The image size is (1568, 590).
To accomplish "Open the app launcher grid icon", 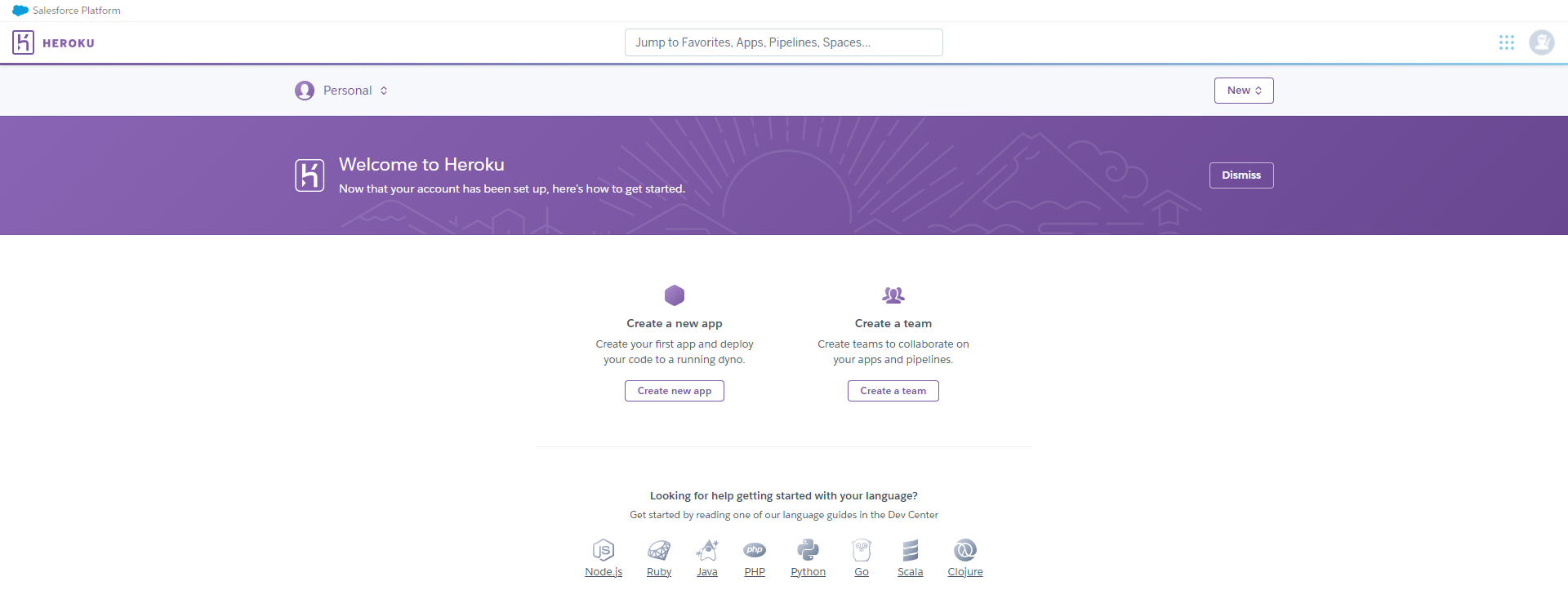I will pos(1508,42).
